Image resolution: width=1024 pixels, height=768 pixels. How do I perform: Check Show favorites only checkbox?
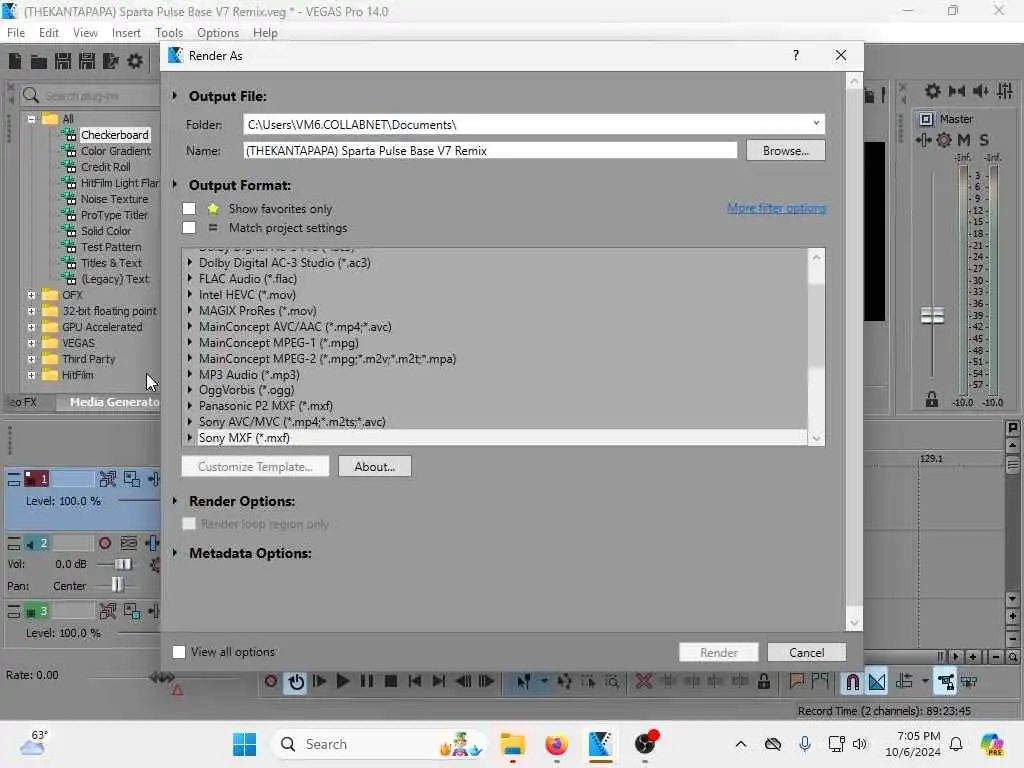[x=189, y=208]
